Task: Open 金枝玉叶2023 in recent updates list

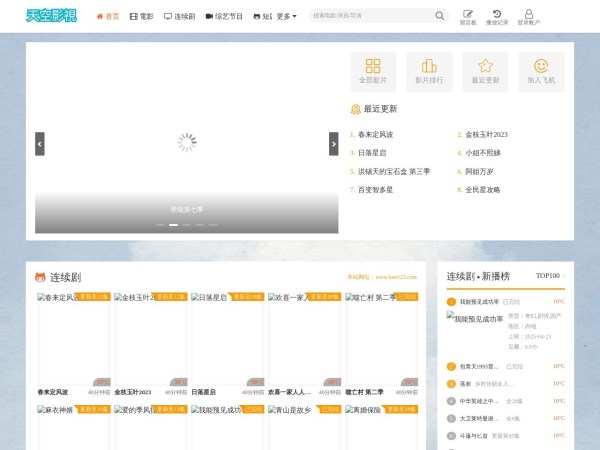Action: point(486,134)
